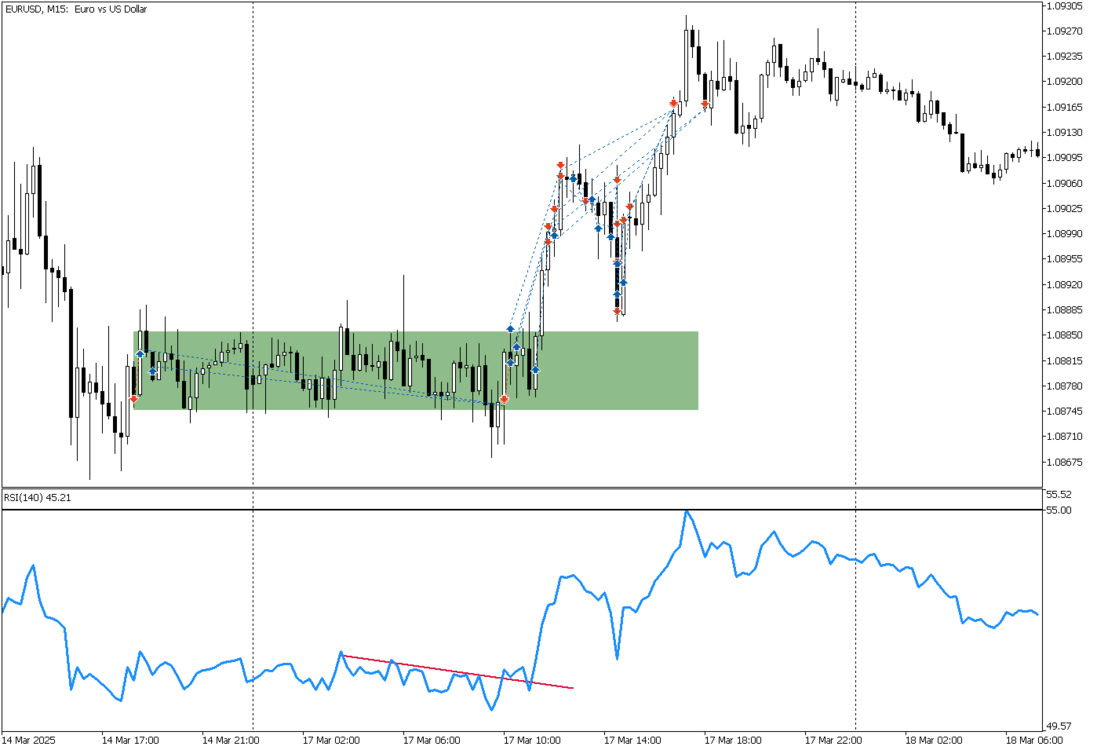
Task: Click the 1.08850 price level label
Action: click(x=1064, y=335)
